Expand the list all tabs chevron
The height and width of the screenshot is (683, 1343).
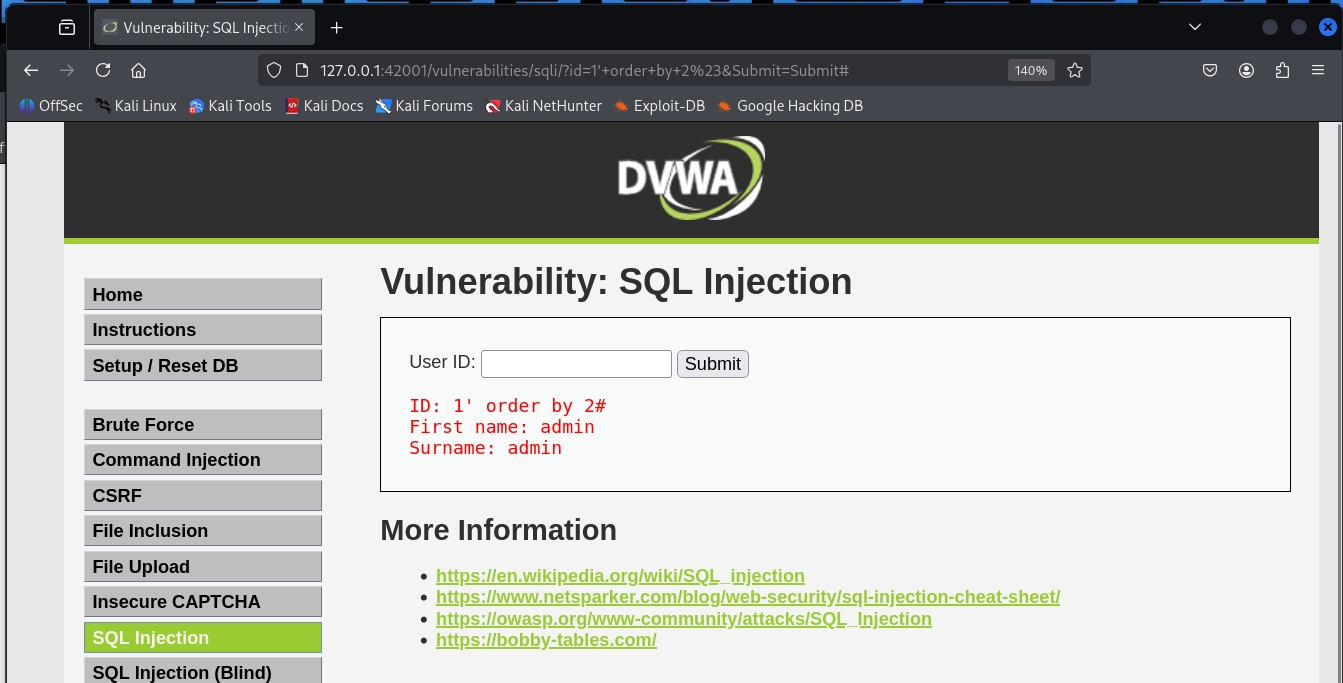[x=1195, y=27]
